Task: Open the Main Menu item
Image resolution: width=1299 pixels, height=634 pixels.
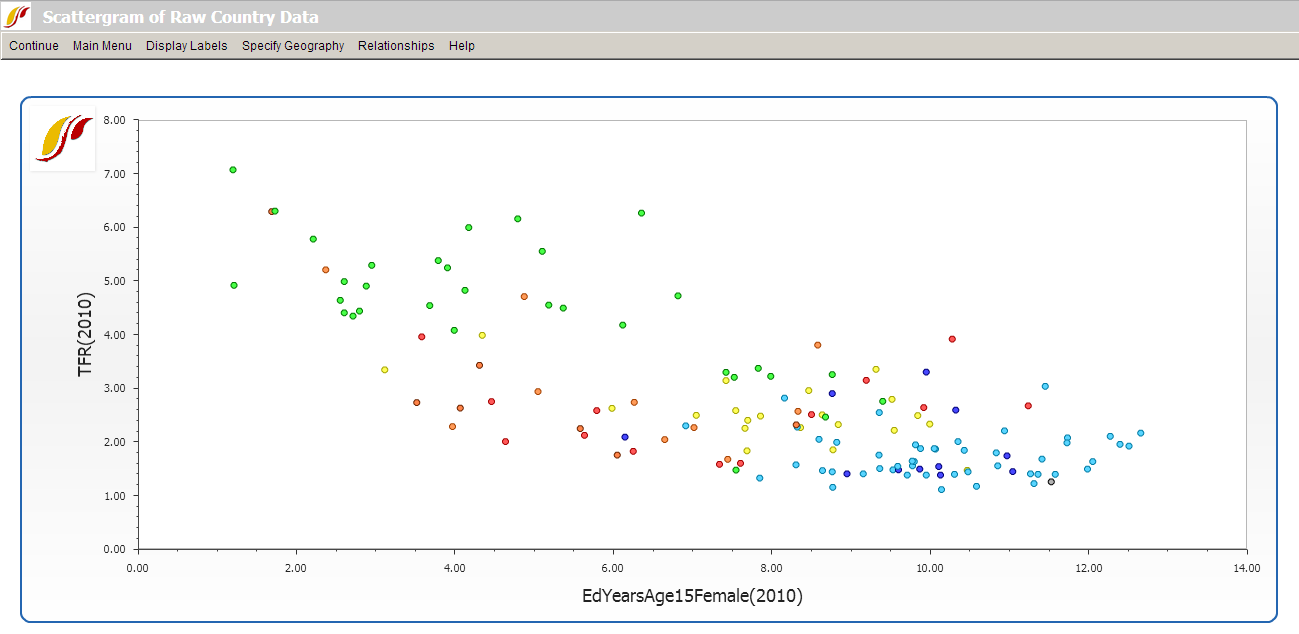Action: 102,46
